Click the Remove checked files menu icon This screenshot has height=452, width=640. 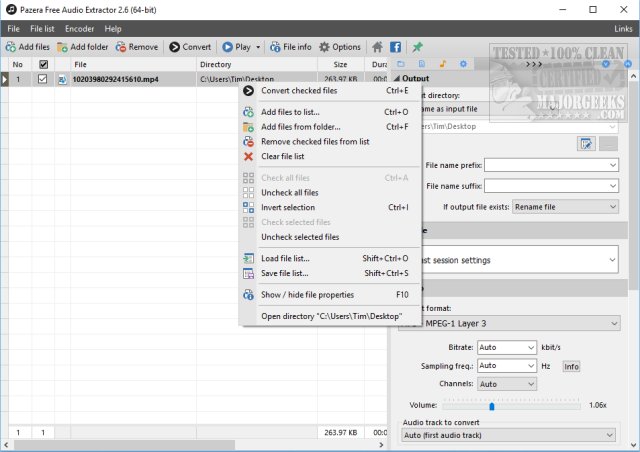click(248, 142)
